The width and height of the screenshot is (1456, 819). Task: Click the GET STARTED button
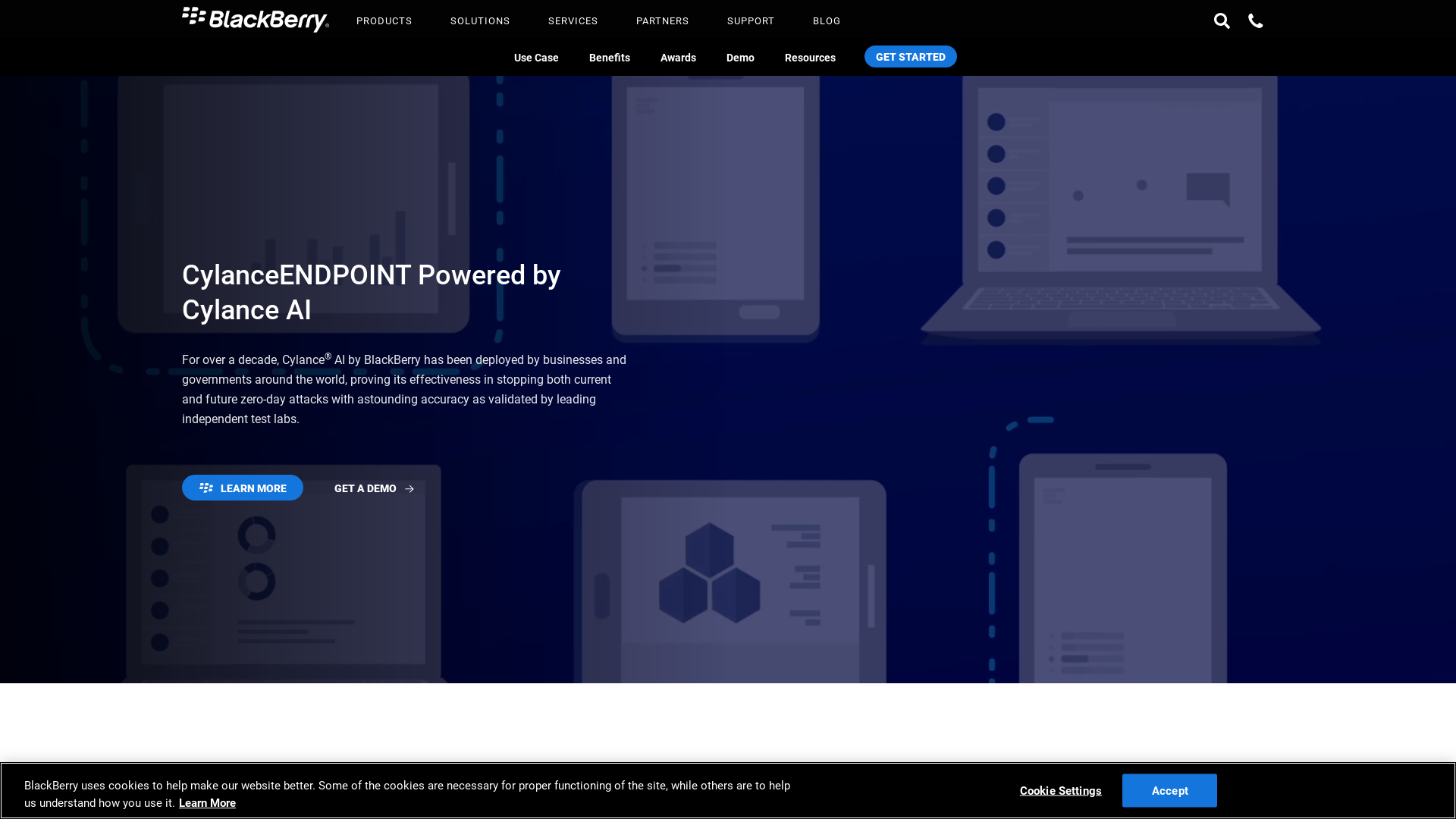(911, 57)
